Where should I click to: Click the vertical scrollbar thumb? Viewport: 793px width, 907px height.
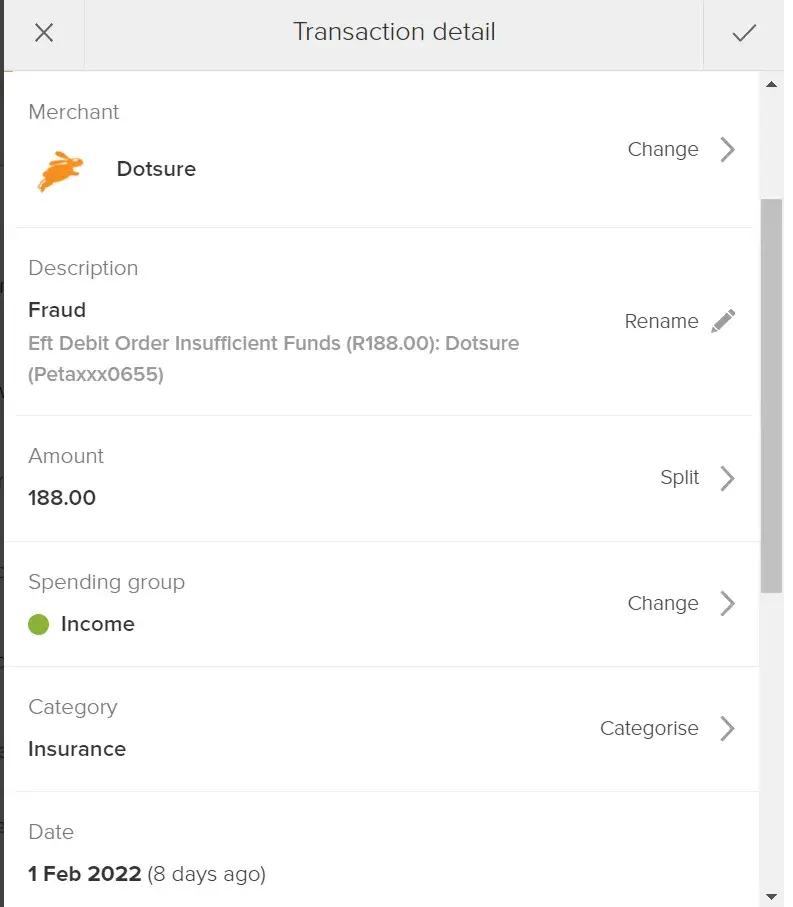[771, 395]
